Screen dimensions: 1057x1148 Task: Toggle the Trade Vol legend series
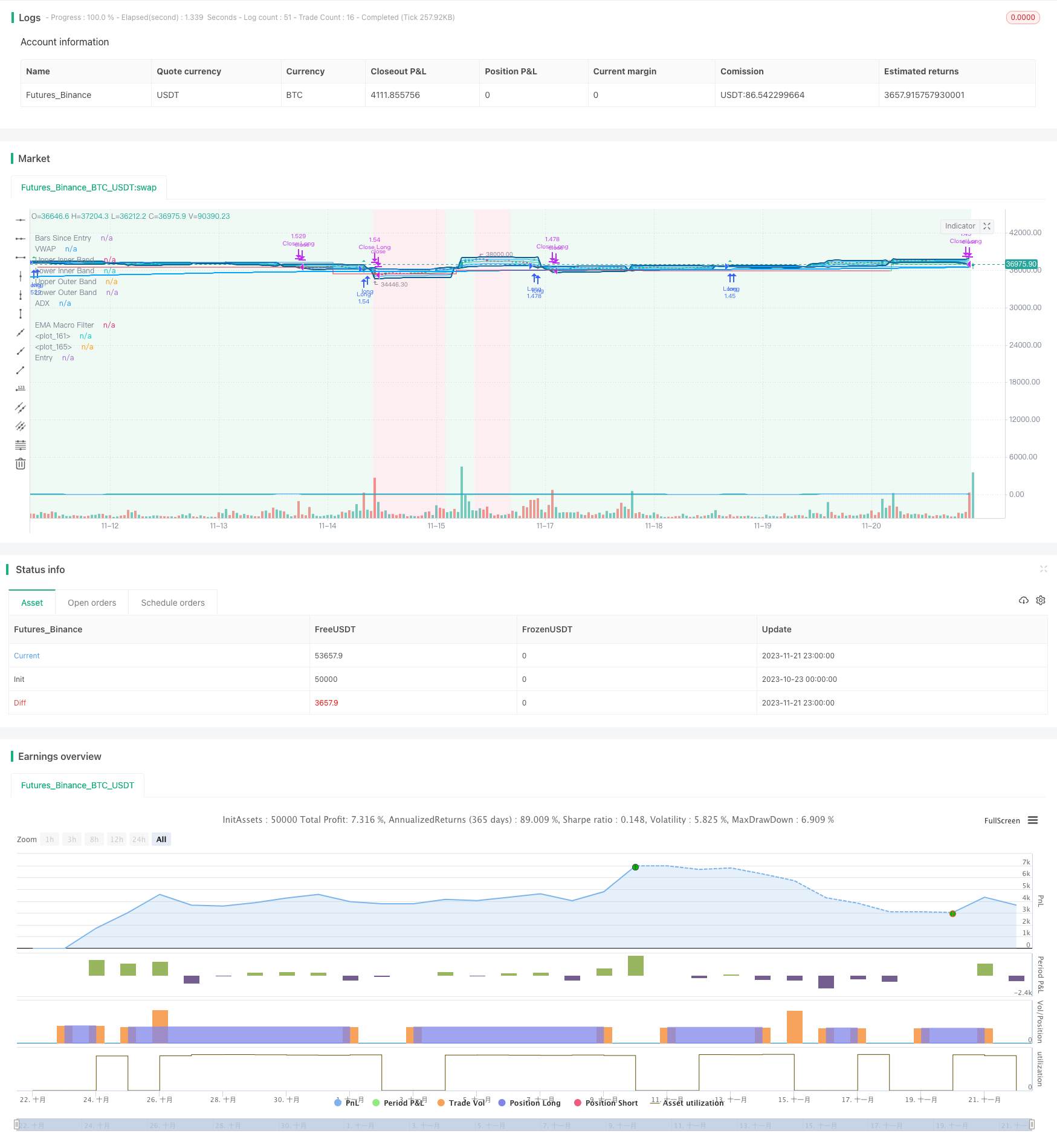461,1103
